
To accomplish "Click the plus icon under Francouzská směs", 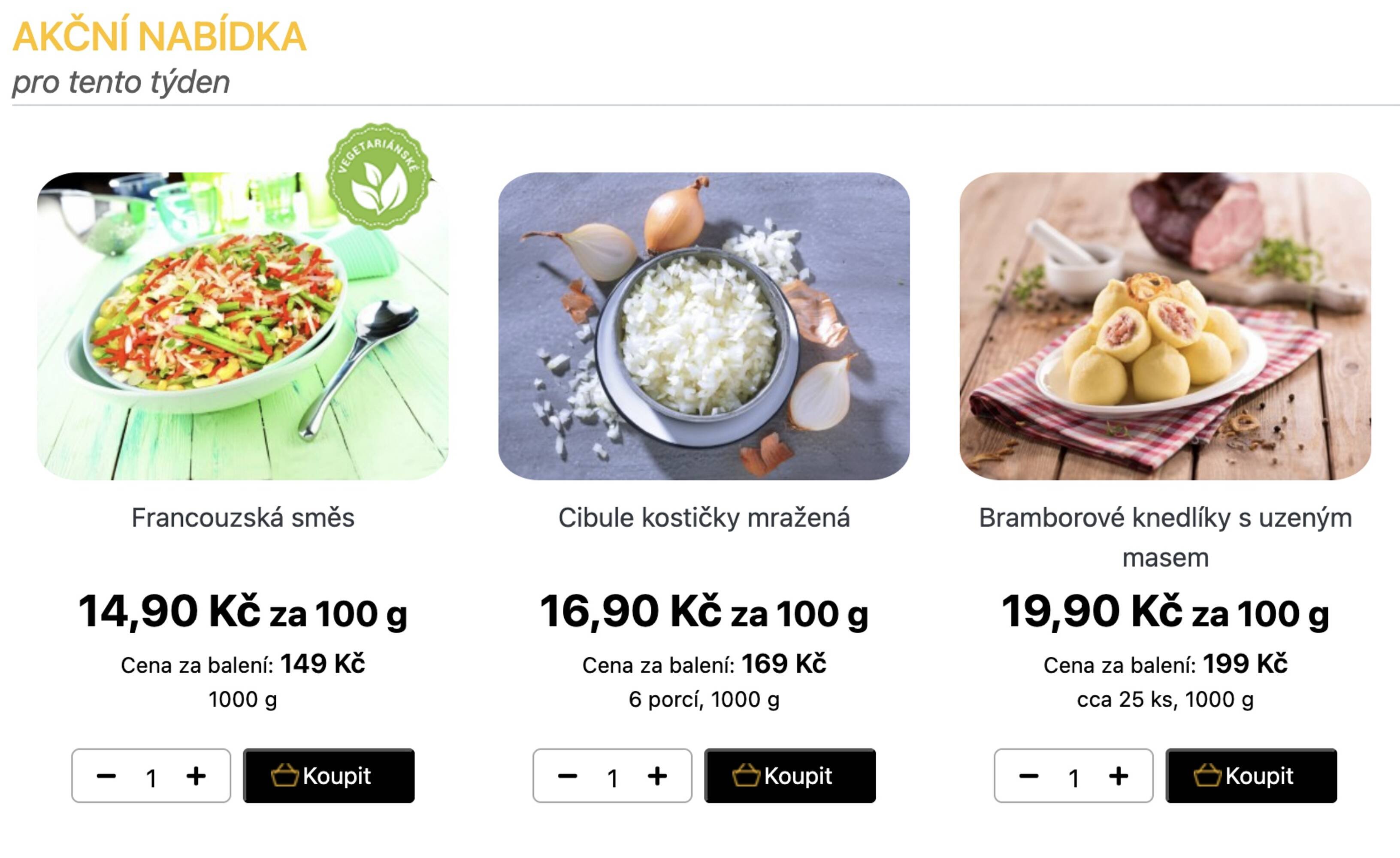I will click(197, 777).
